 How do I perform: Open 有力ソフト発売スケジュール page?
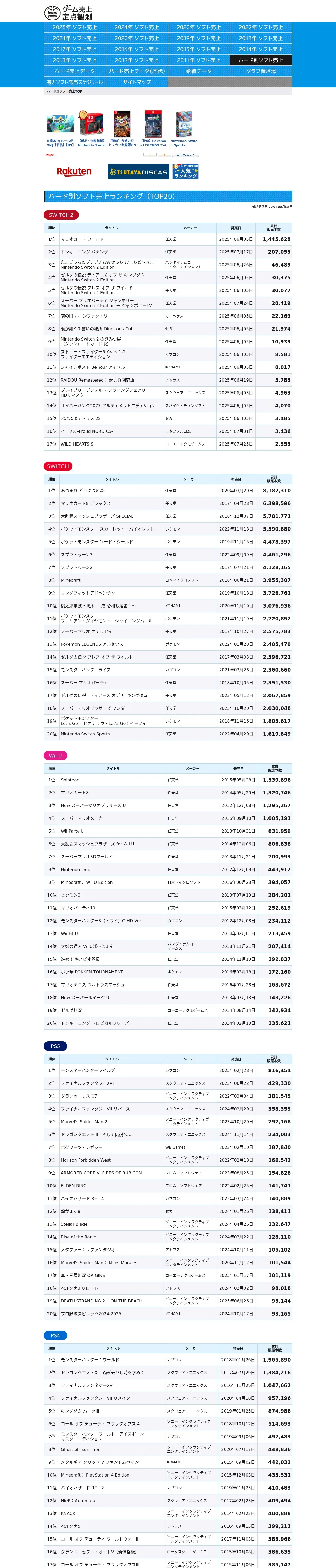[x=74, y=82]
